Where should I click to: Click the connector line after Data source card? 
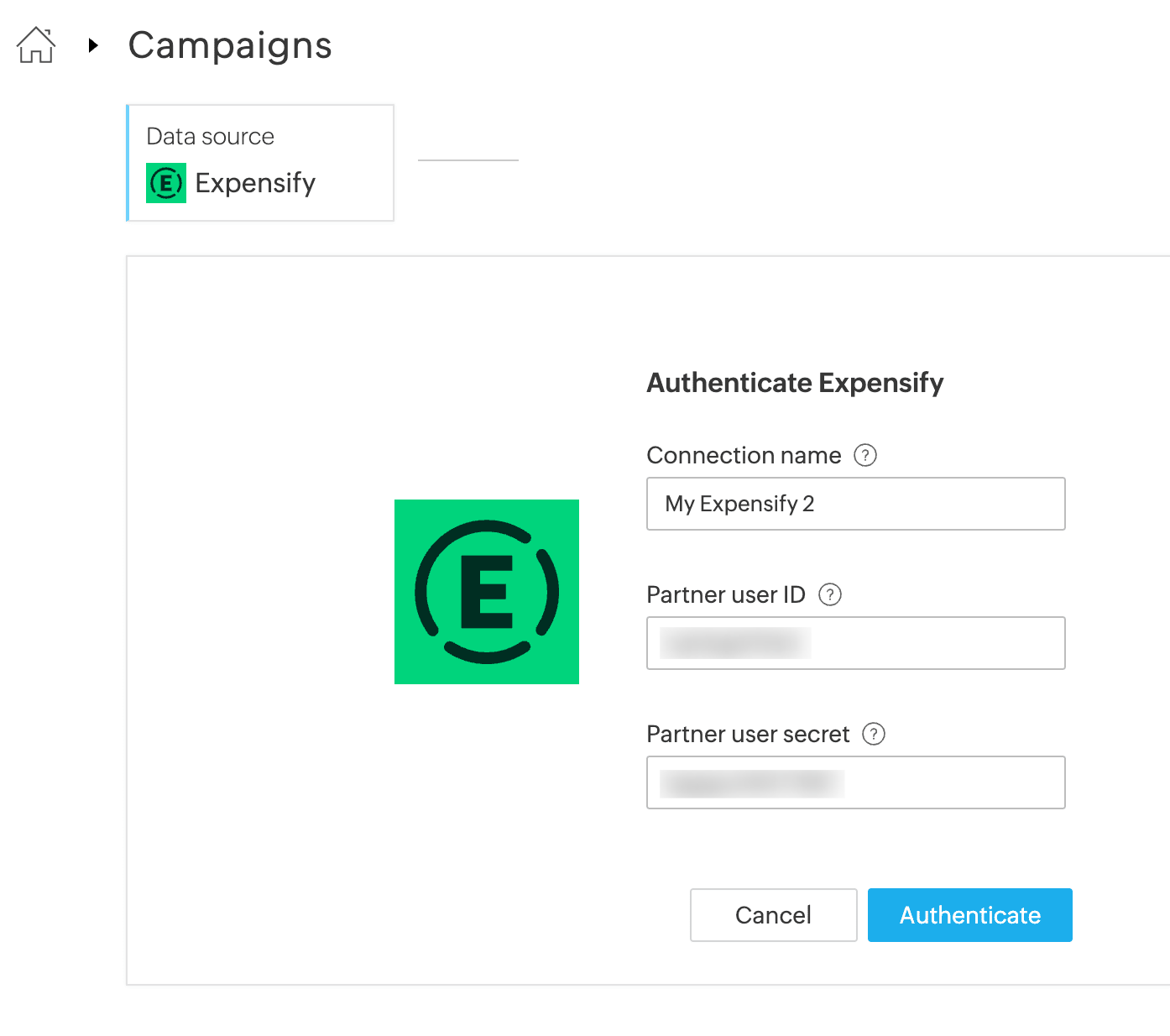467,160
